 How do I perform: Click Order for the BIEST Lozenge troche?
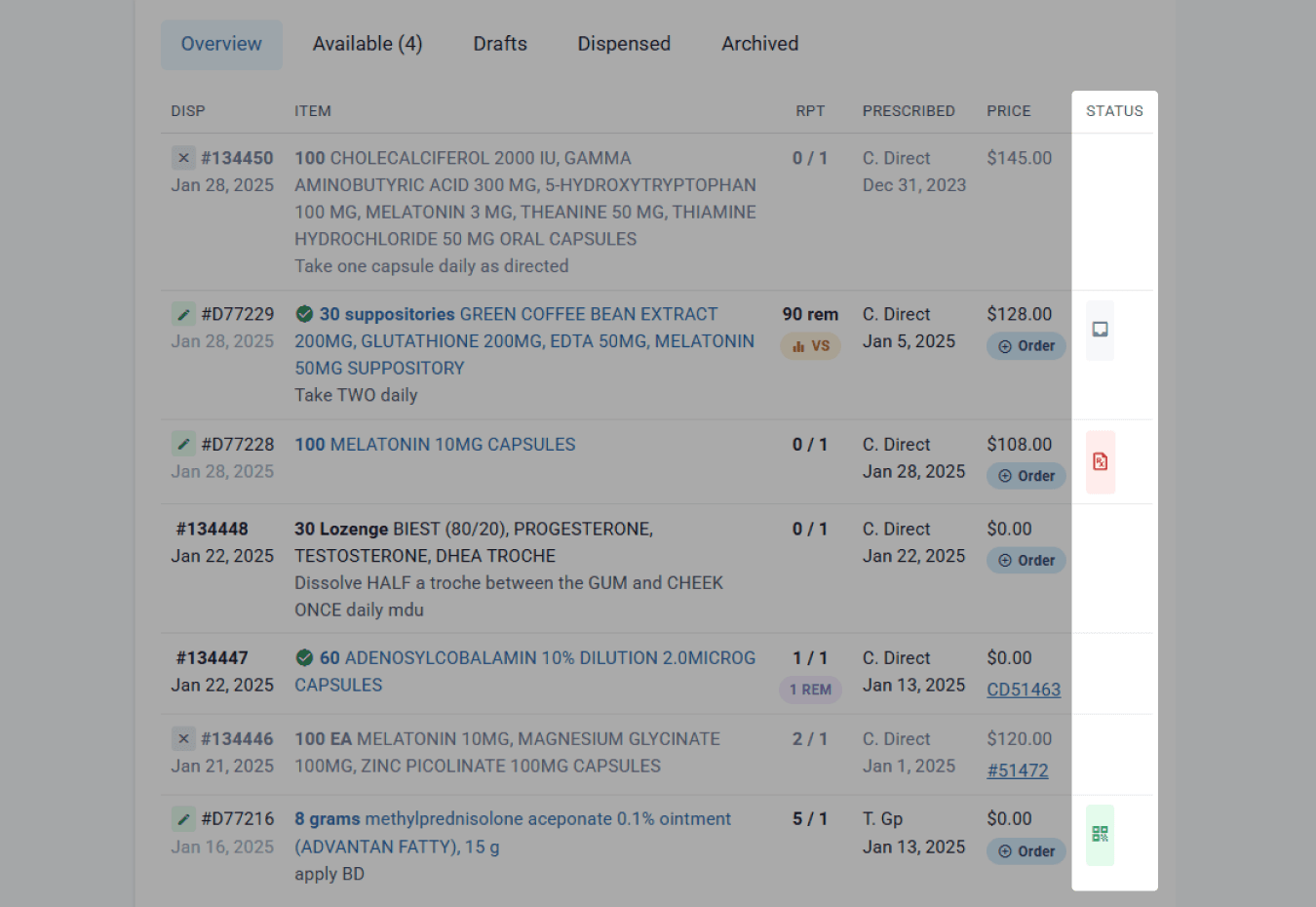tap(1026, 561)
